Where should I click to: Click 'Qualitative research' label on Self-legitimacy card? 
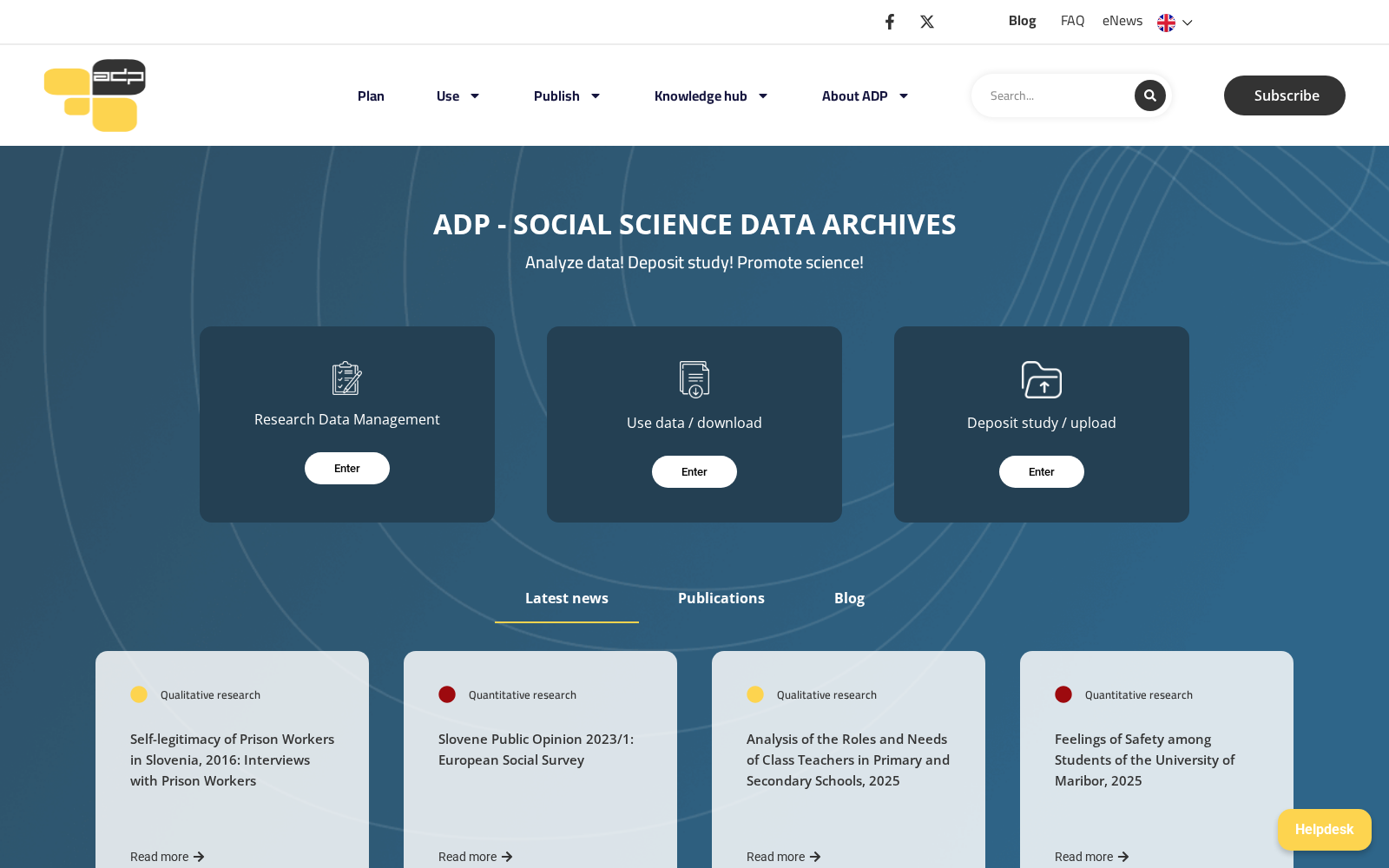coord(210,695)
